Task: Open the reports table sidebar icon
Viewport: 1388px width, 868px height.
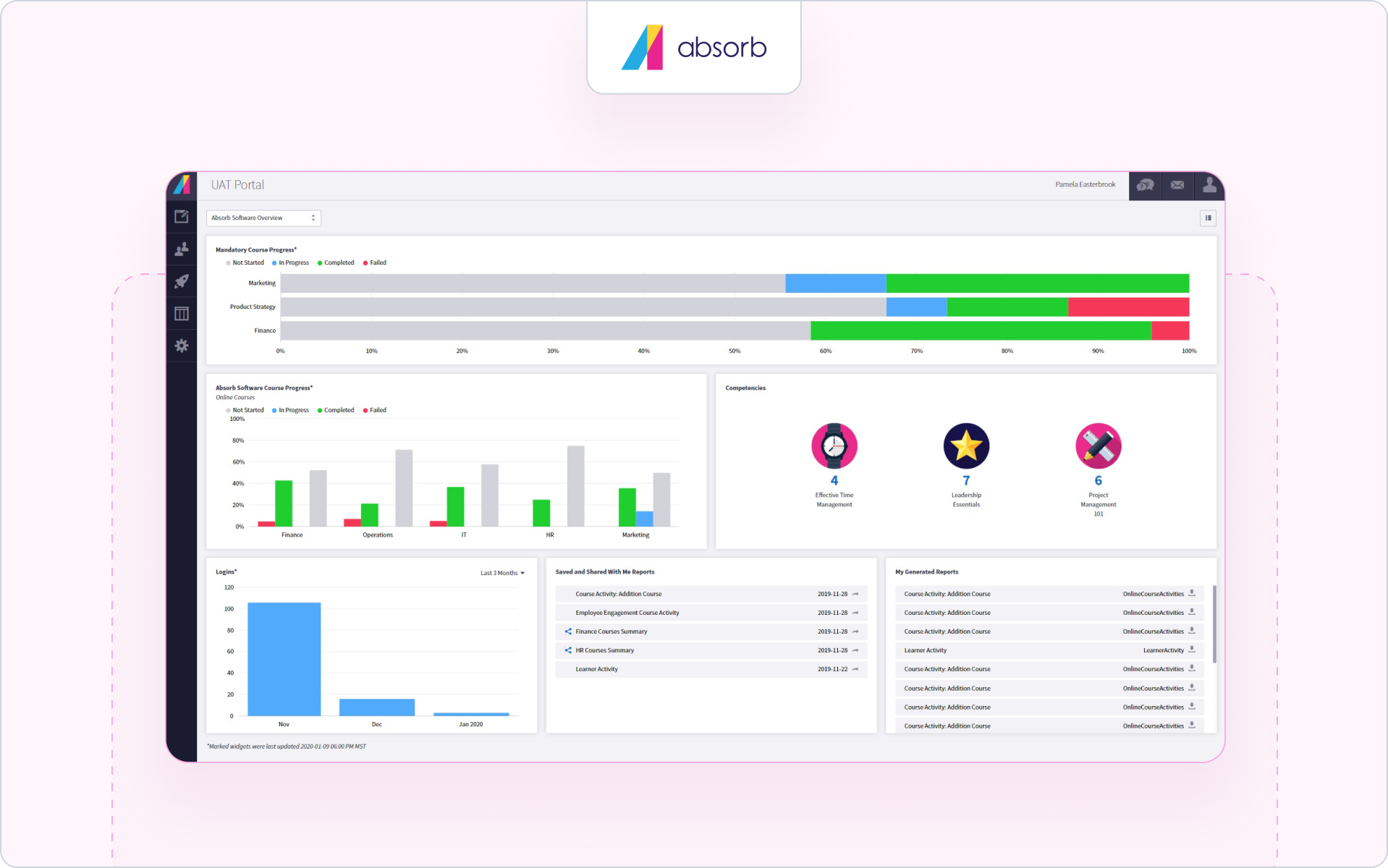Action: tap(182, 313)
